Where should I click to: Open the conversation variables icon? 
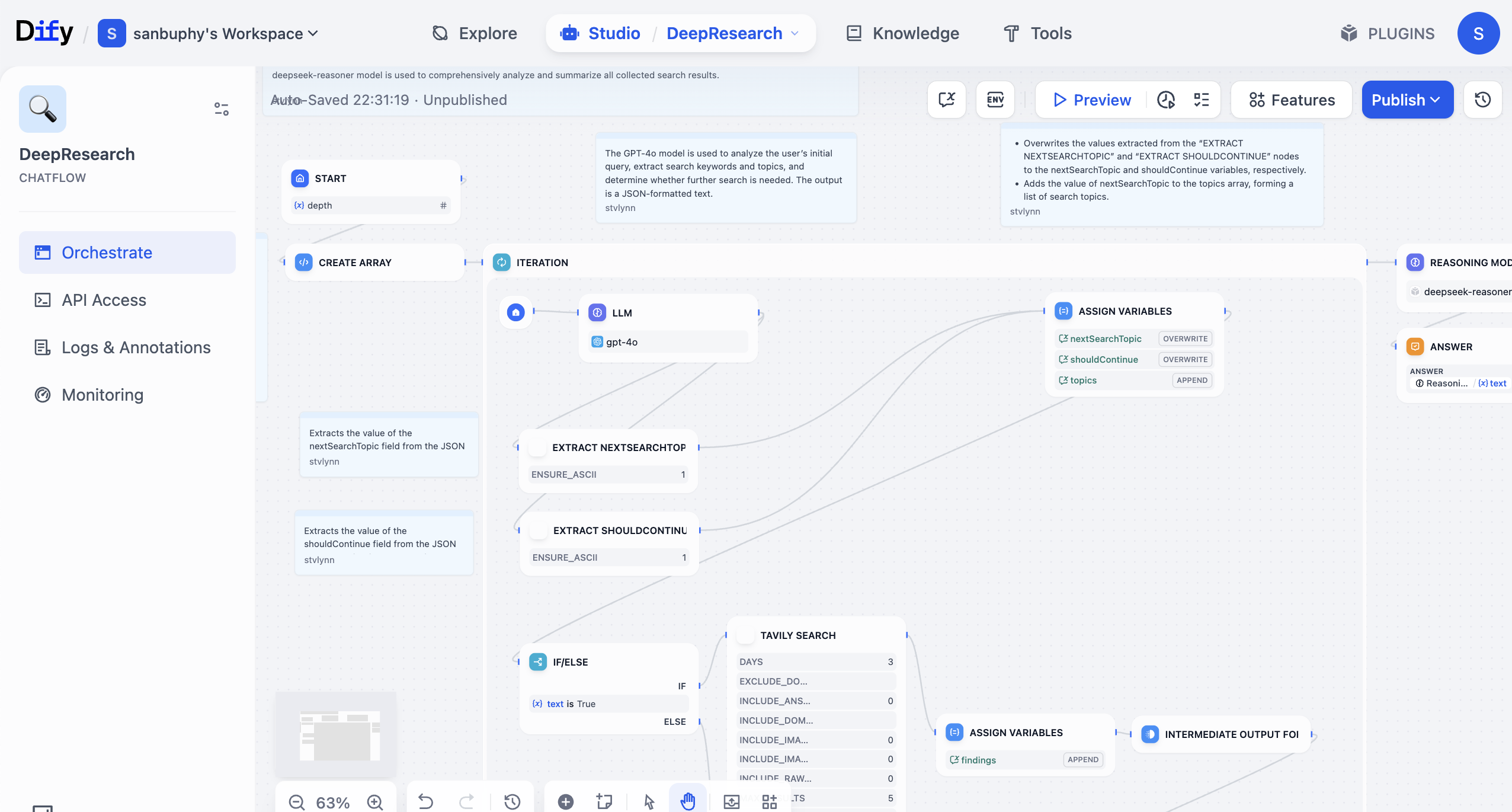(947, 100)
